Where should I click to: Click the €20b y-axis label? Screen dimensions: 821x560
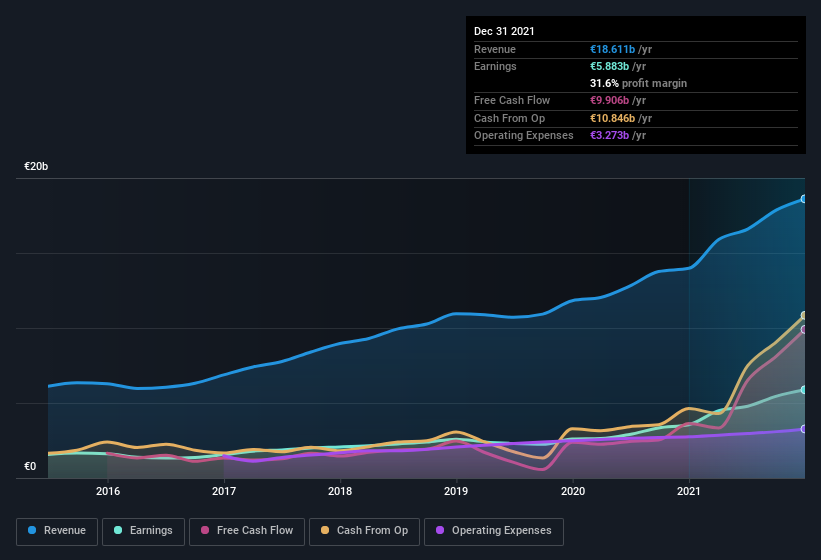click(36, 166)
